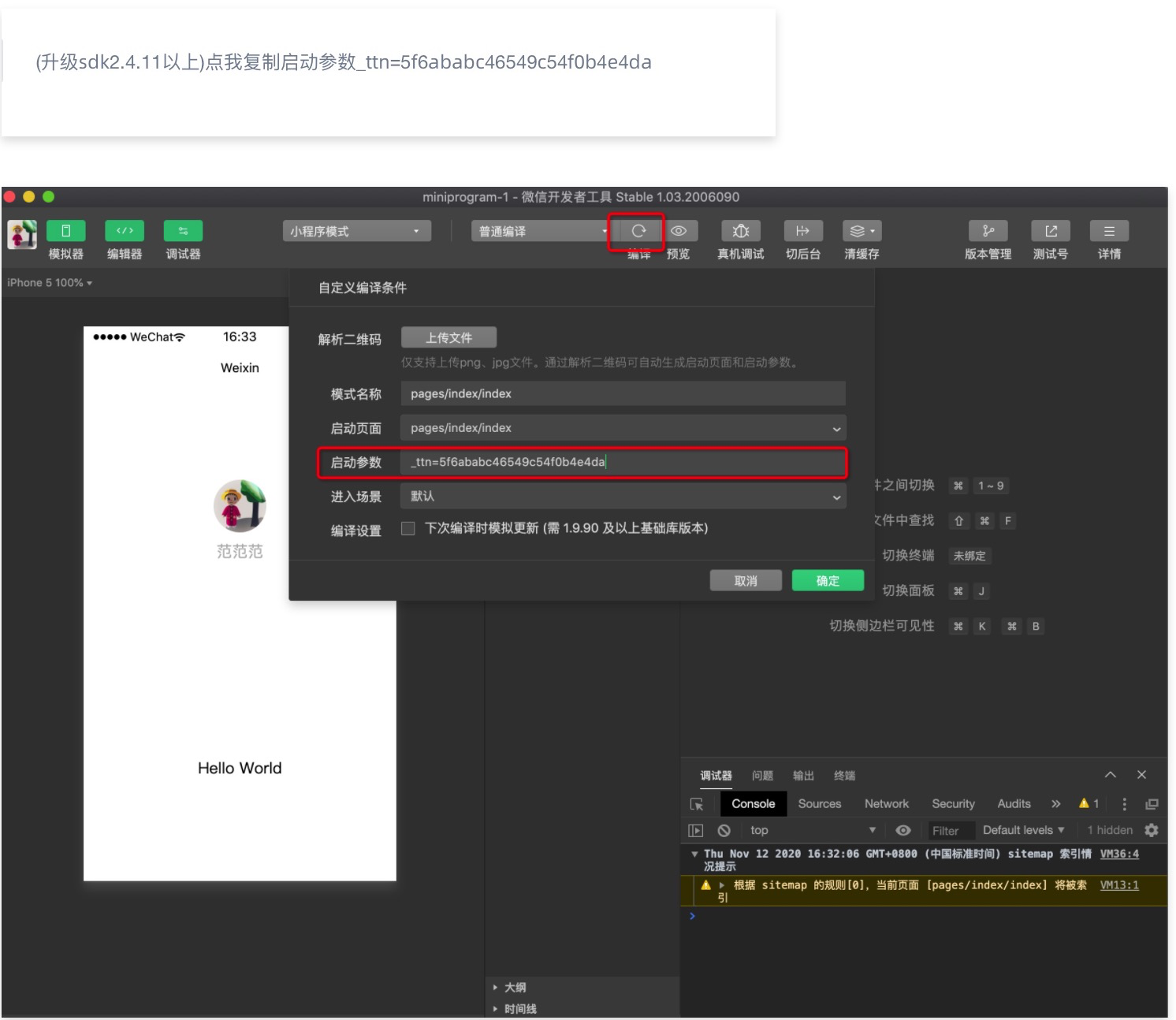The image size is (1176, 1020).
Task: Expand the outline (大纲) section
Action: [x=509, y=988]
